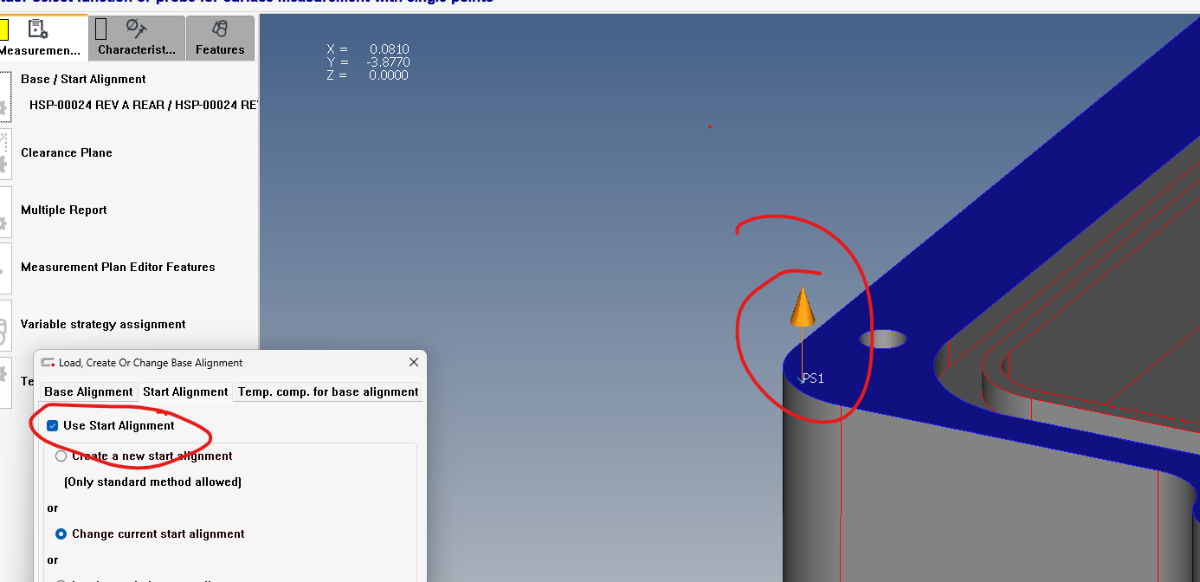Click the Features tab cylinder icon
Viewport: 1200px width, 582px height.
[220, 29]
